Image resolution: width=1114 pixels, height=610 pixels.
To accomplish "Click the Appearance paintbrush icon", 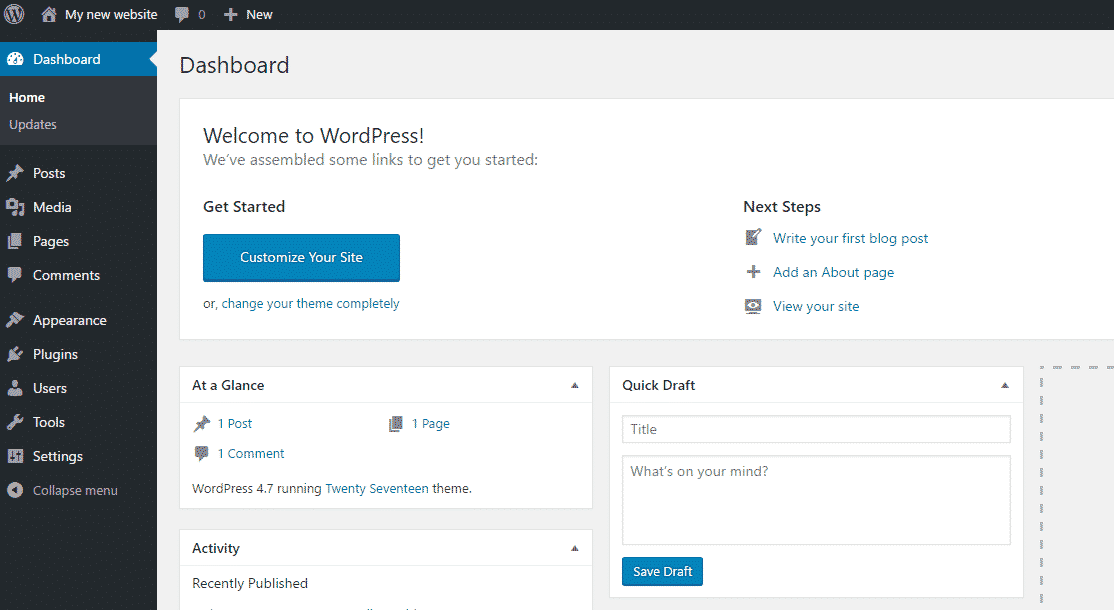I will (x=15, y=320).
